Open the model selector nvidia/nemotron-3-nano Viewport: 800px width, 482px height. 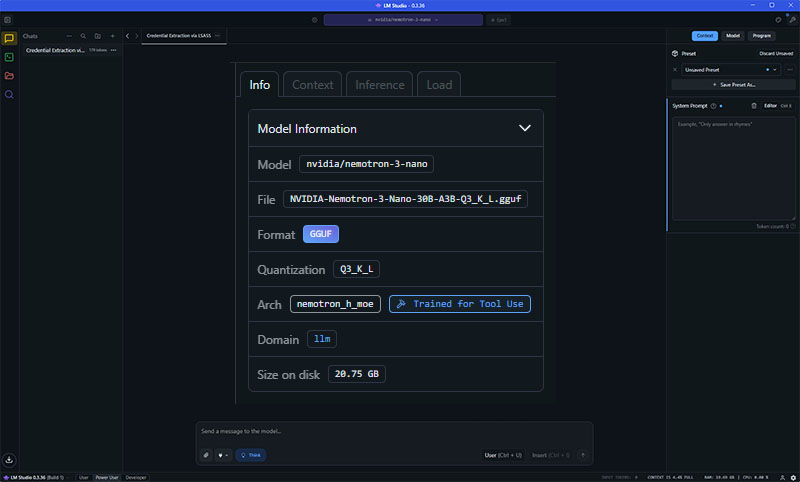click(x=403, y=20)
